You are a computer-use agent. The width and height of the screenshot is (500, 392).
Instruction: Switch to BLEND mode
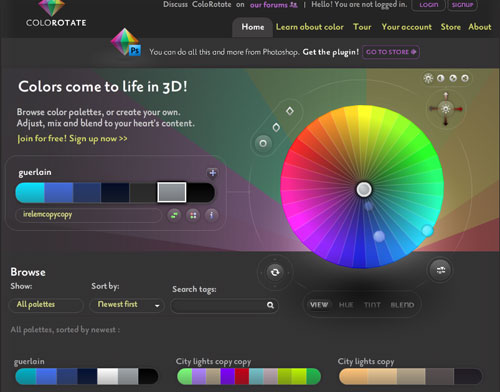click(x=402, y=305)
